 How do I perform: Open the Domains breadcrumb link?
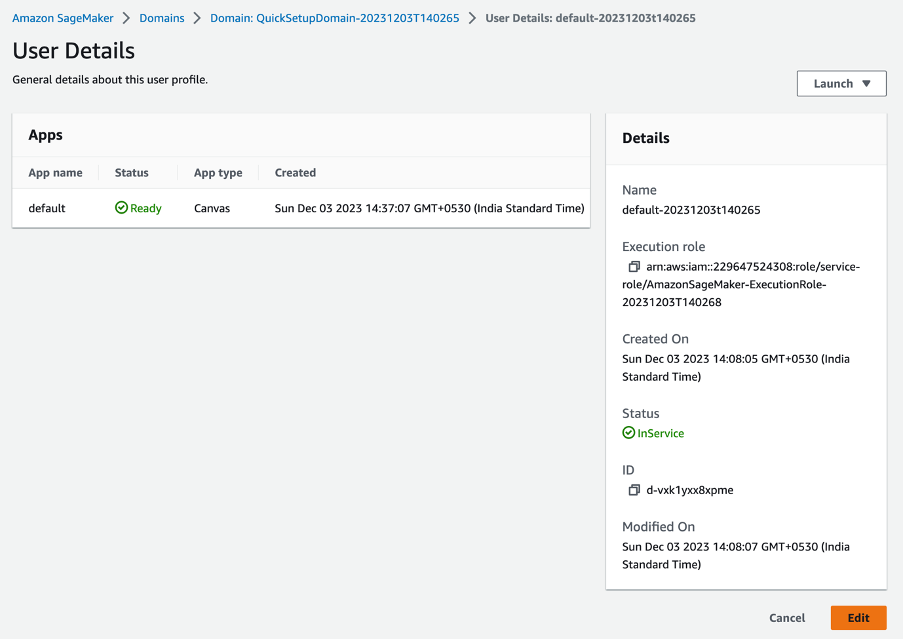[x=162, y=18]
